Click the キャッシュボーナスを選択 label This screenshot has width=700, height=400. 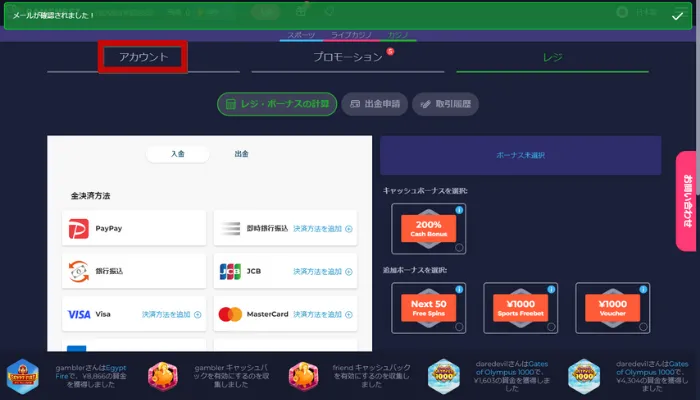(425, 191)
